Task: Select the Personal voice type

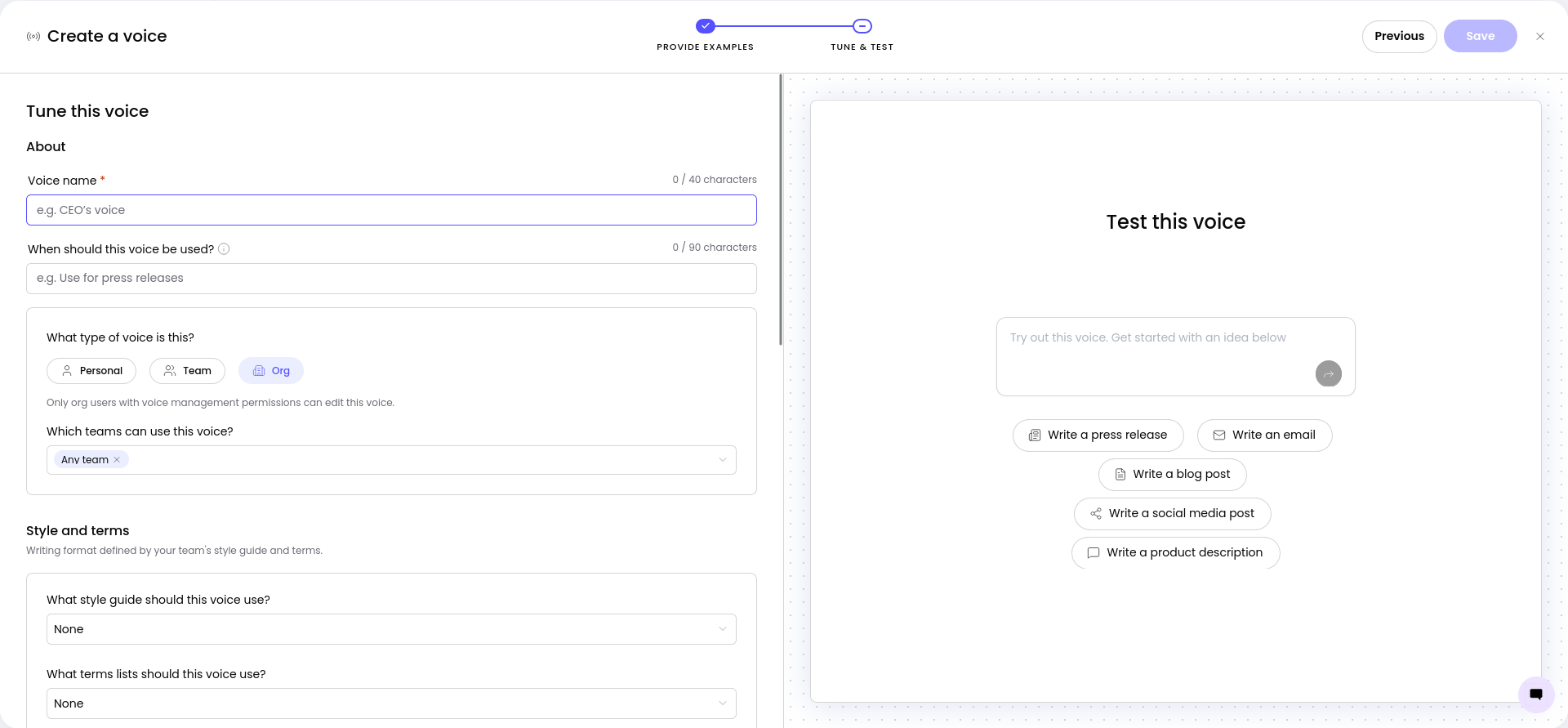Action: pyautogui.click(x=92, y=371)
